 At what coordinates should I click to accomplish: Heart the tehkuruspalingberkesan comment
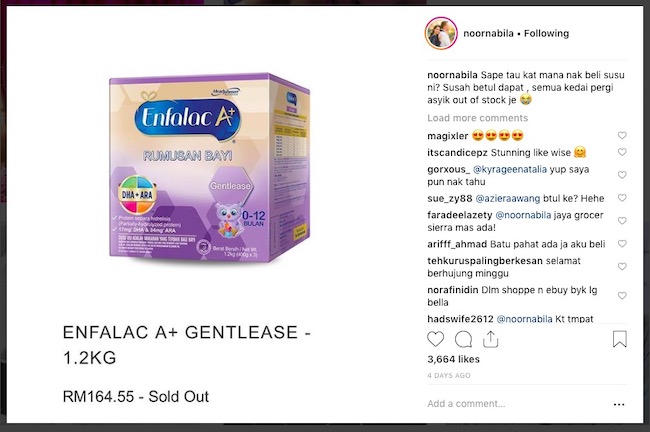point(622,267)
